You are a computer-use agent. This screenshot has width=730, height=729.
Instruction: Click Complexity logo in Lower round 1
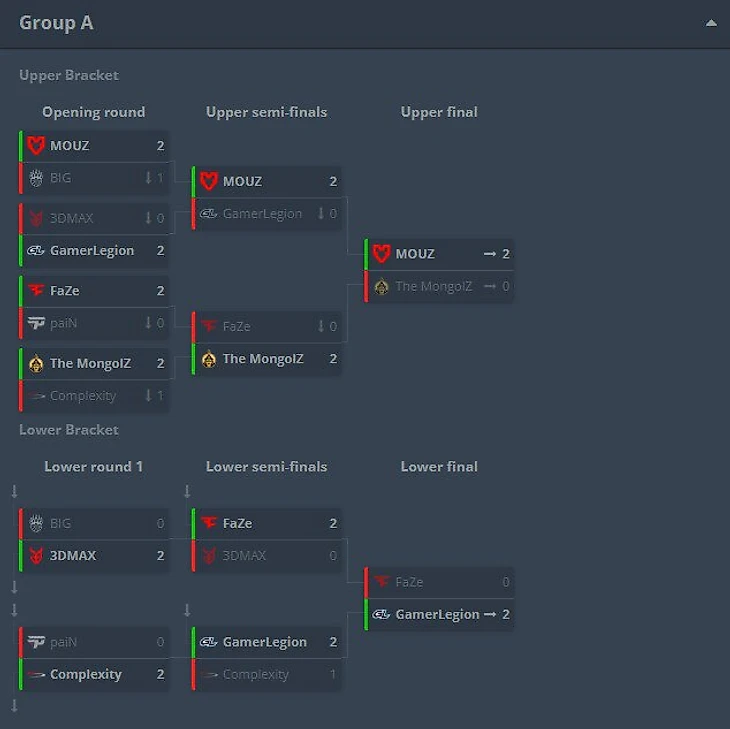(x=36, y=674)
